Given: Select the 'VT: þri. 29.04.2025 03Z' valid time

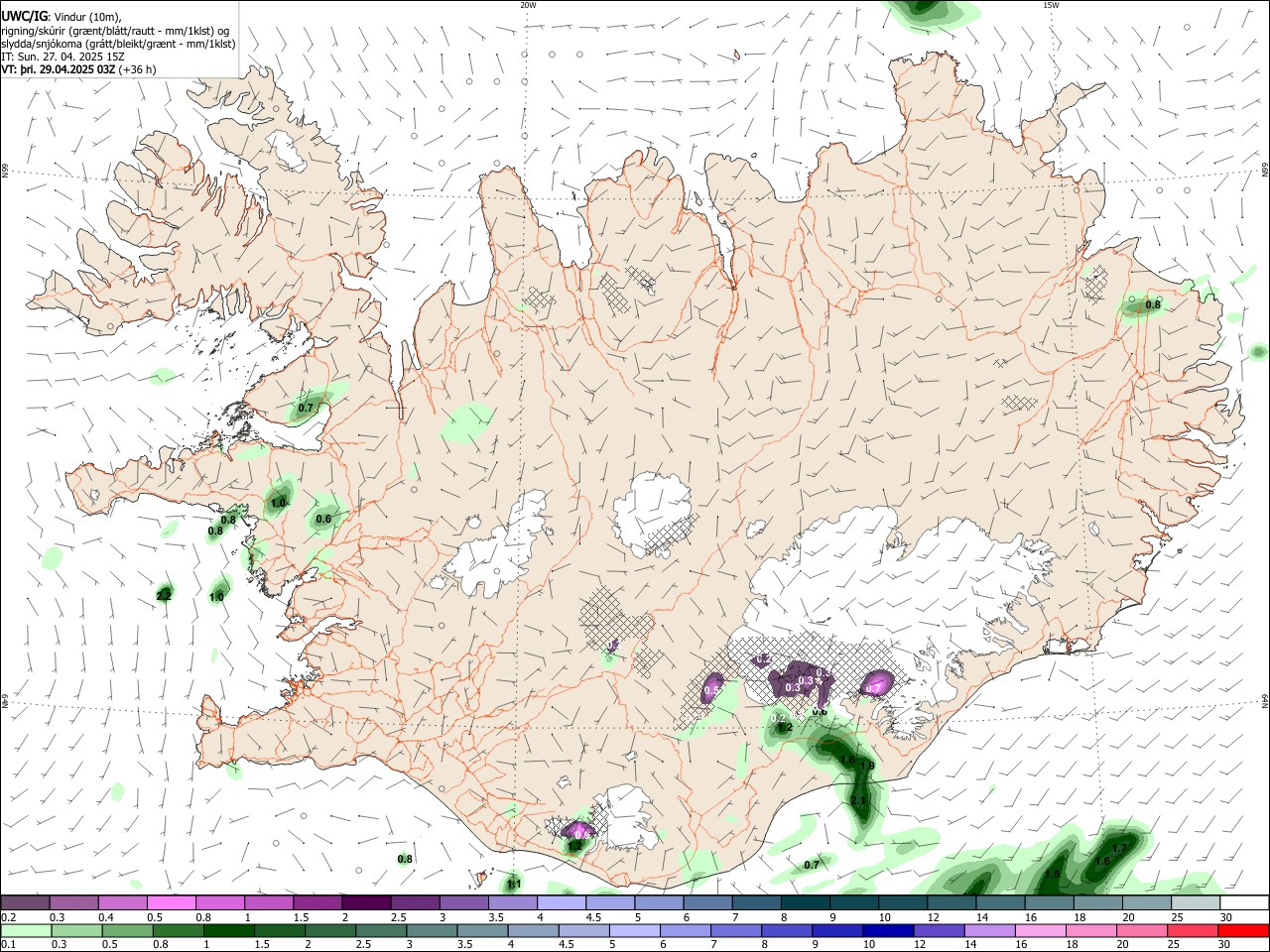Looking at the screenshot, I should click(59, 69).
